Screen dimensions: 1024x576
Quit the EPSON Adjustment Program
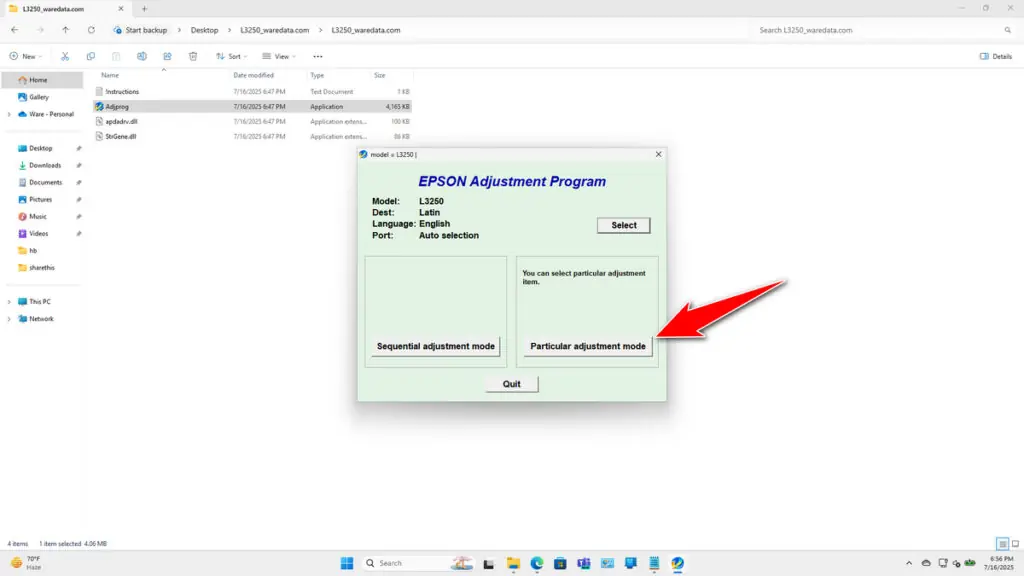pyautogui.click(x=512, y=384)
